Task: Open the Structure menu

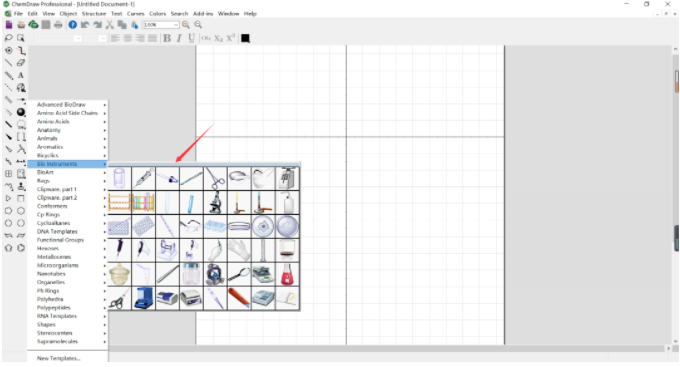Action: point(94,14)
